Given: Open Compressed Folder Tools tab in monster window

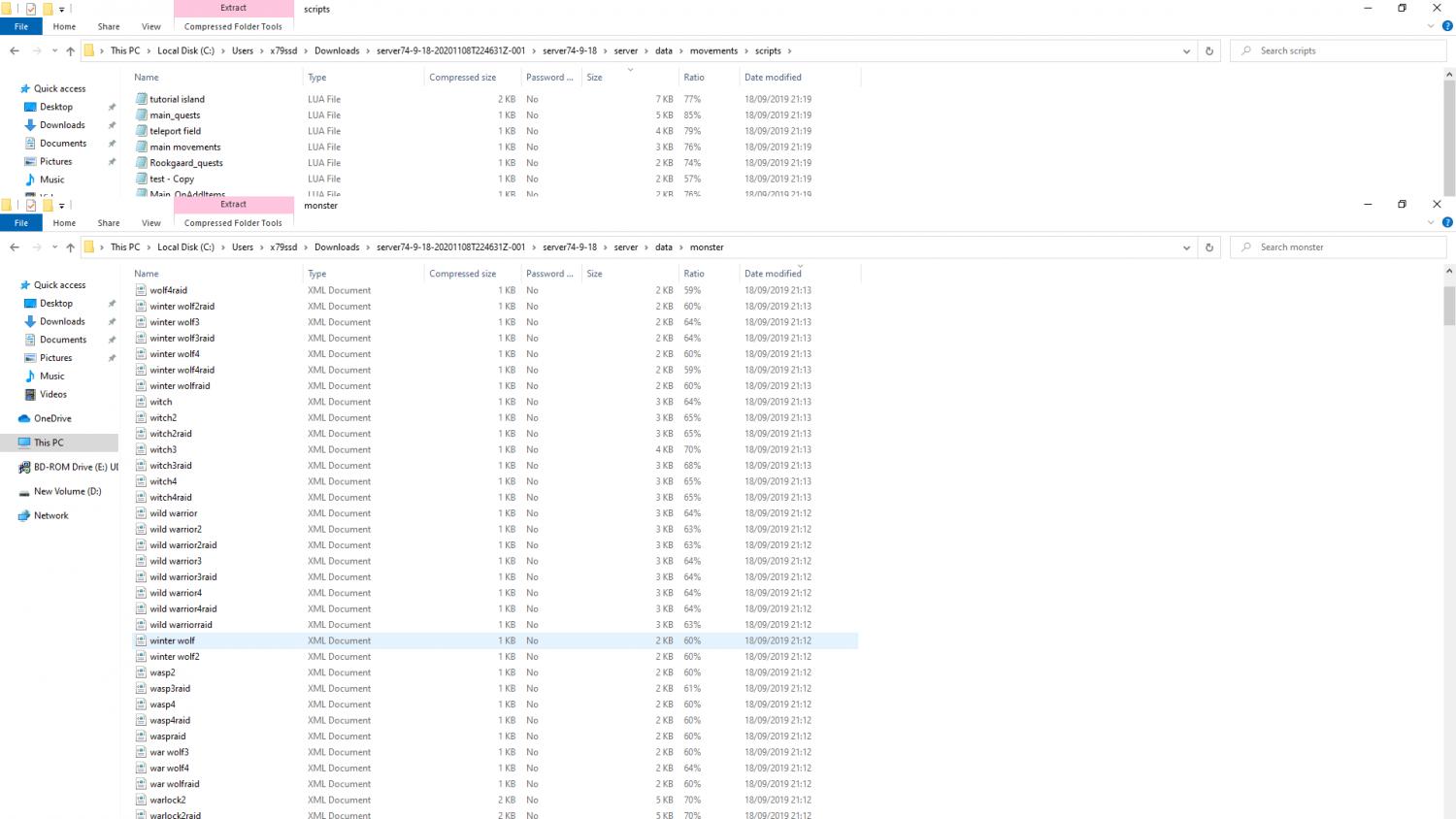Looking at the screenshot, I should pyautogui.click(x=233, y=223).
